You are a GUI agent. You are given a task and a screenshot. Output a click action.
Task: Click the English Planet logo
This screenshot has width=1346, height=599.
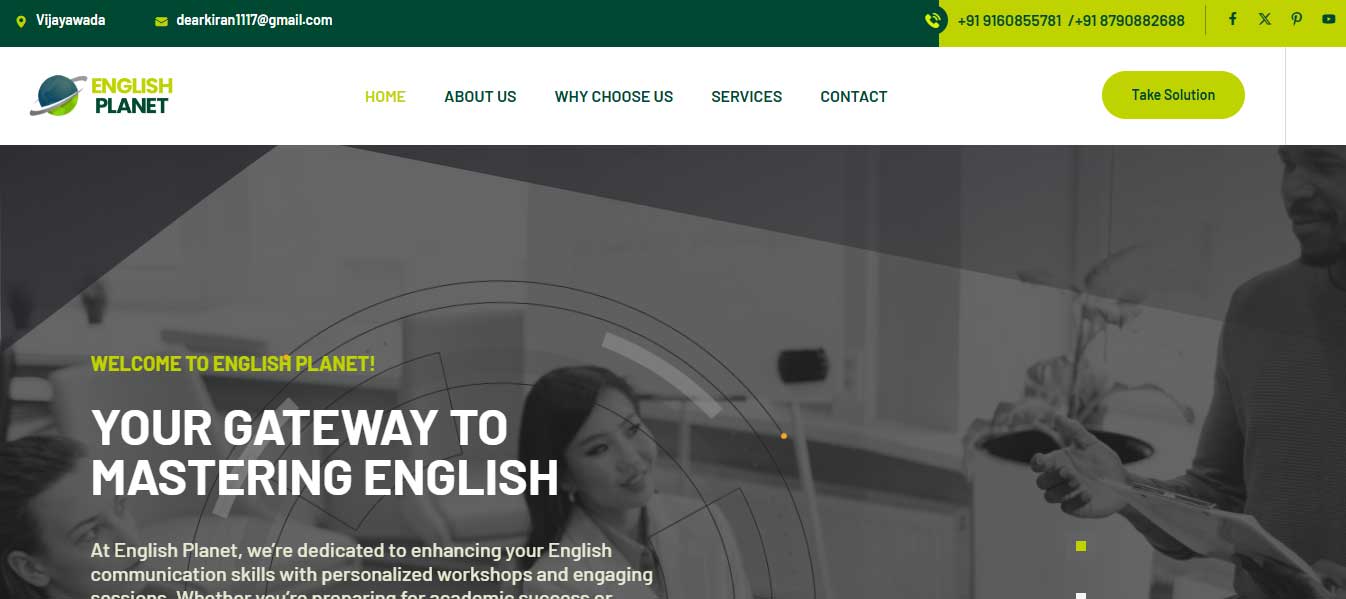[x=101, y=96]
